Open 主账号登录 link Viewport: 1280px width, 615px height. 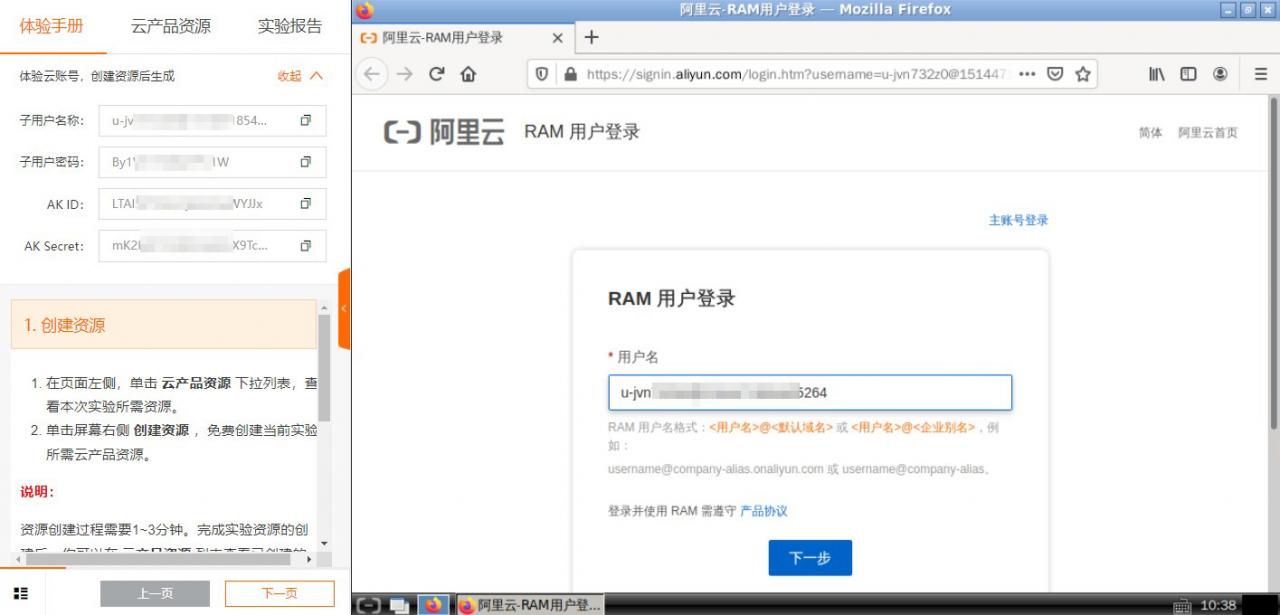click(1016, 220)
